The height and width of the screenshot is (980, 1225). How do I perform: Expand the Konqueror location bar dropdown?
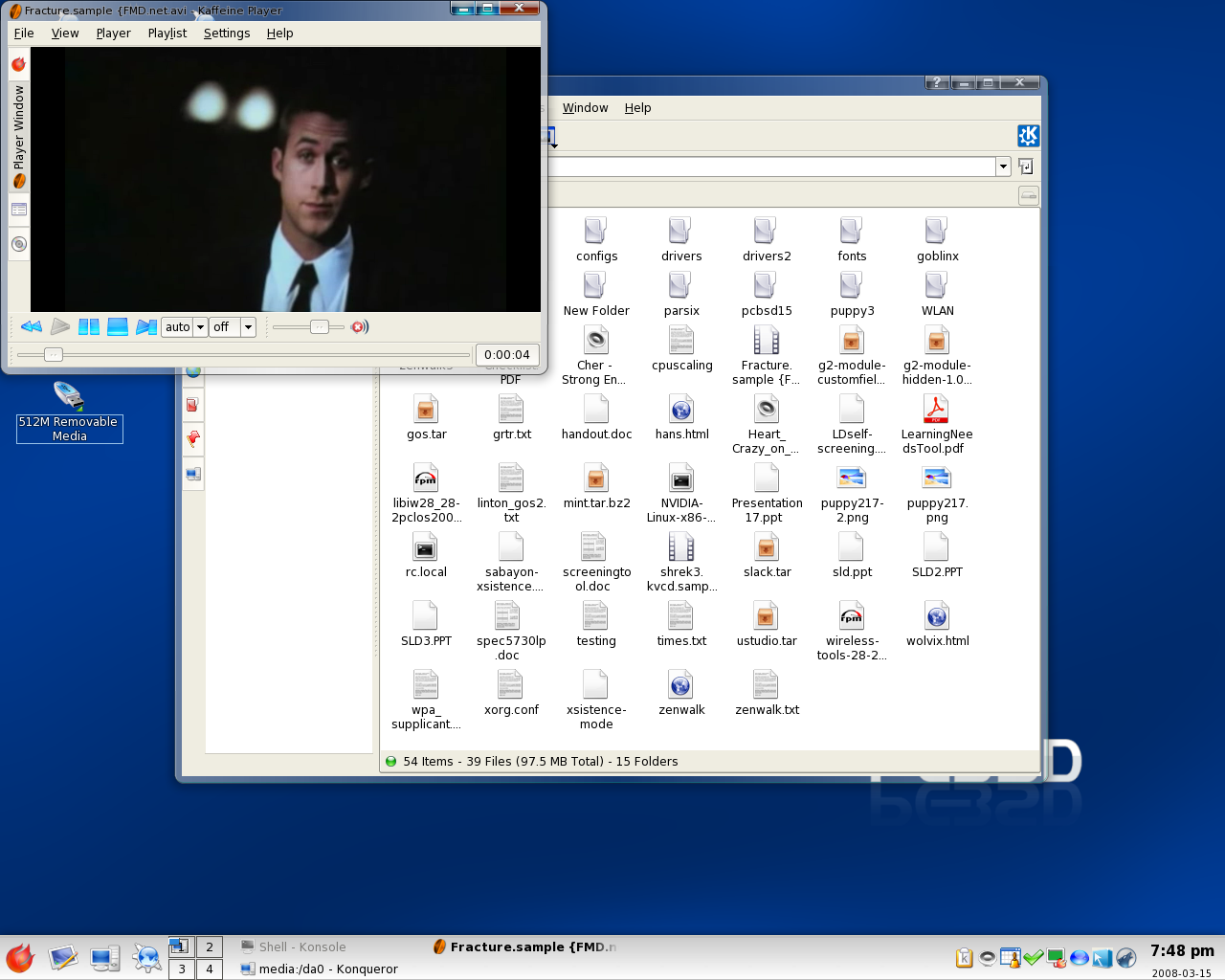(1003, 167)
